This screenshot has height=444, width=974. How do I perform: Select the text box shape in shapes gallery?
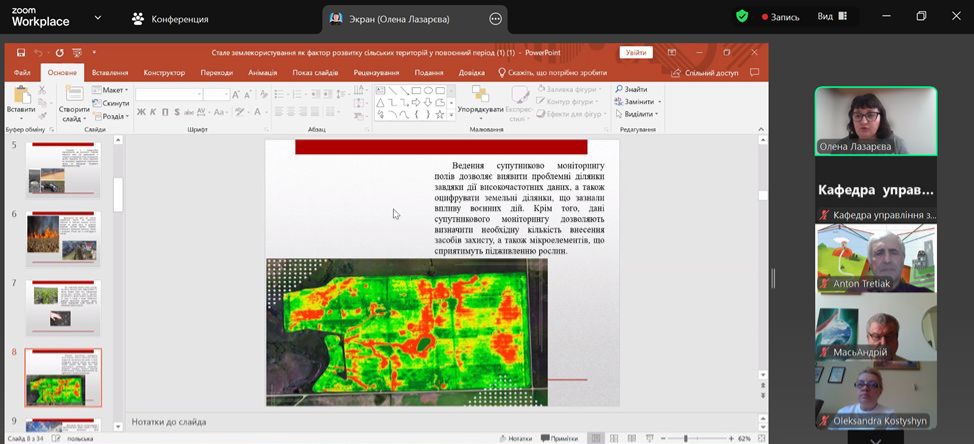click(380, 91)
